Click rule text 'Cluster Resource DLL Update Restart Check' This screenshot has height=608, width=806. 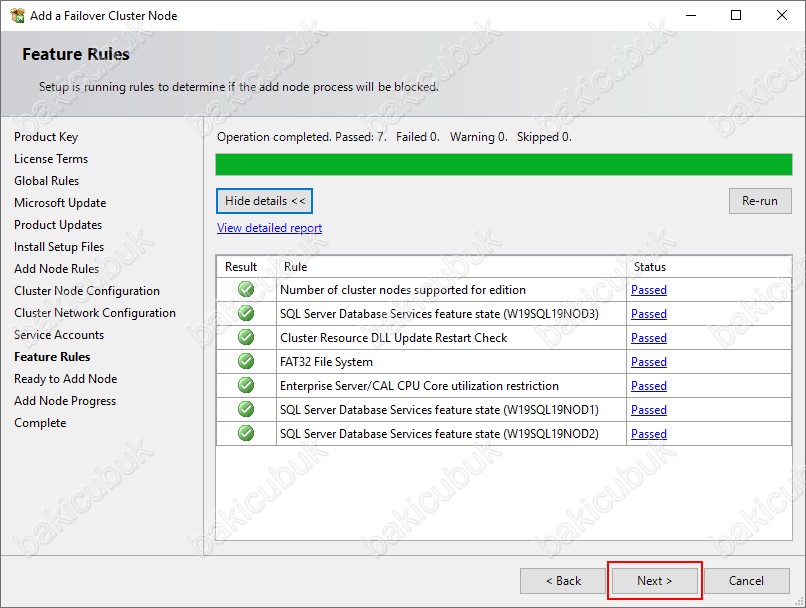click(394, 338)
